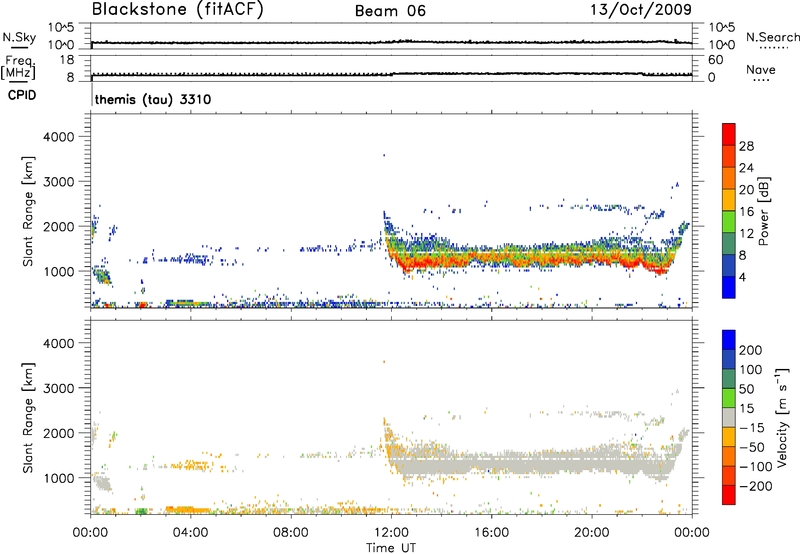The width and height of the screenshot is (800, 554).
Task: Click the 'themis (tau) 3310' text
Action: (x=153, y=99)
